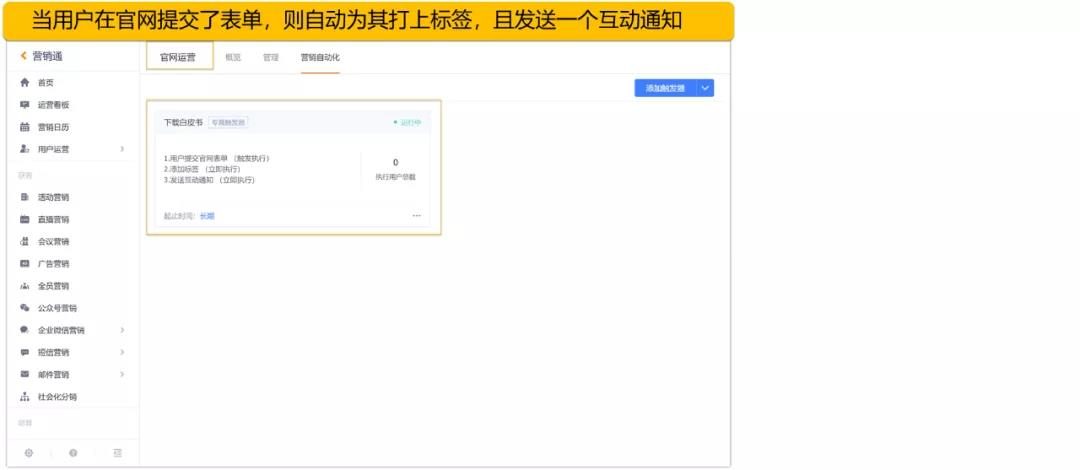Open 运营看板 via its board icon
1080x470 pixels.
[x=25, y=105]
